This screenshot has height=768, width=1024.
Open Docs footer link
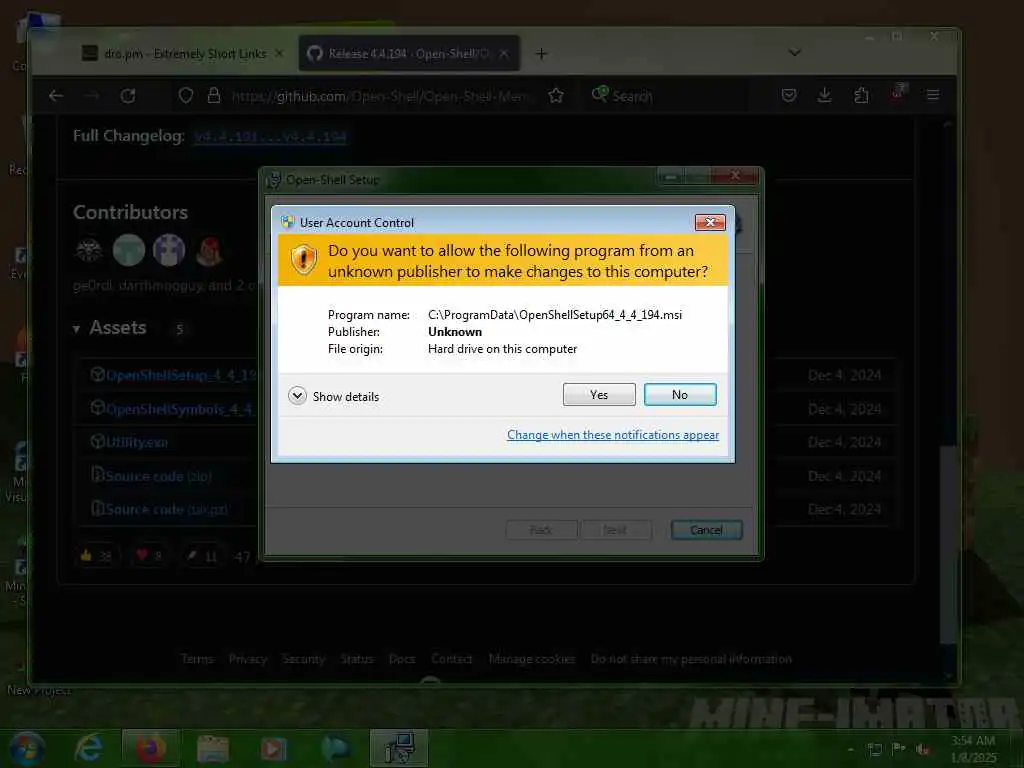(402, 659)
